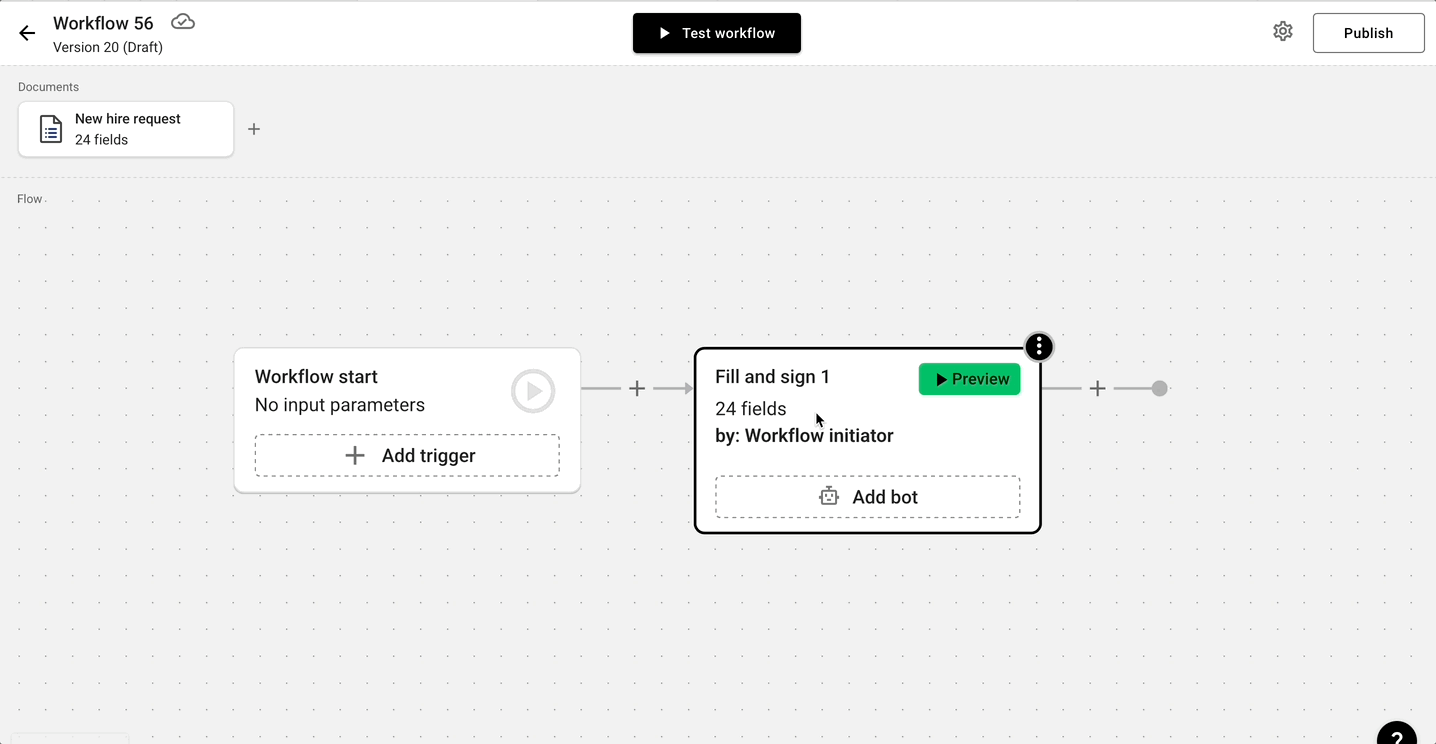1436x744 pixels.
Task: Open the three-dot menu on Fill and sign 1
Action: 1039,347
